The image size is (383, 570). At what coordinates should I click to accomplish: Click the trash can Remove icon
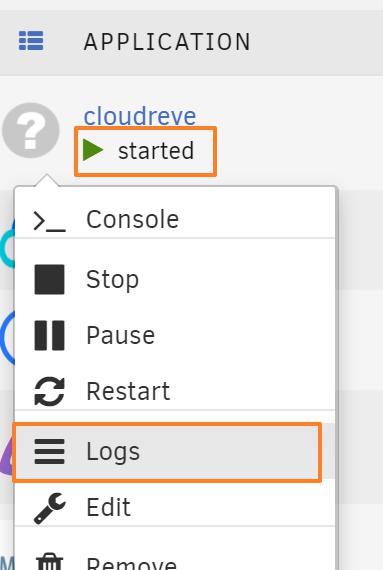[50, 562]
